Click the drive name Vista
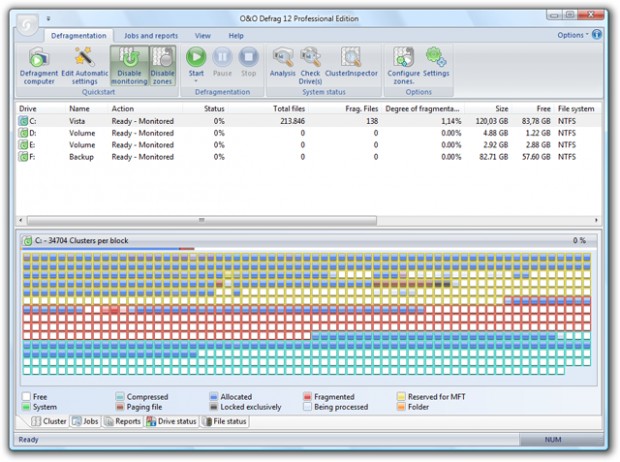The height and width of the screenshot is (462, 620). 77,121
